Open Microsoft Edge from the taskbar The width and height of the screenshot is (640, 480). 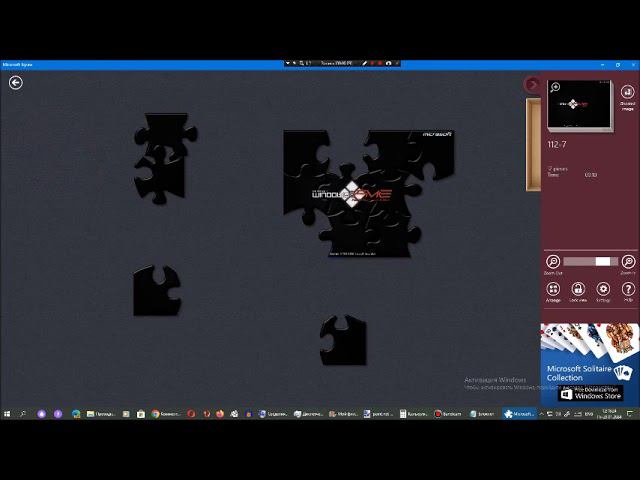pos(76,414)
